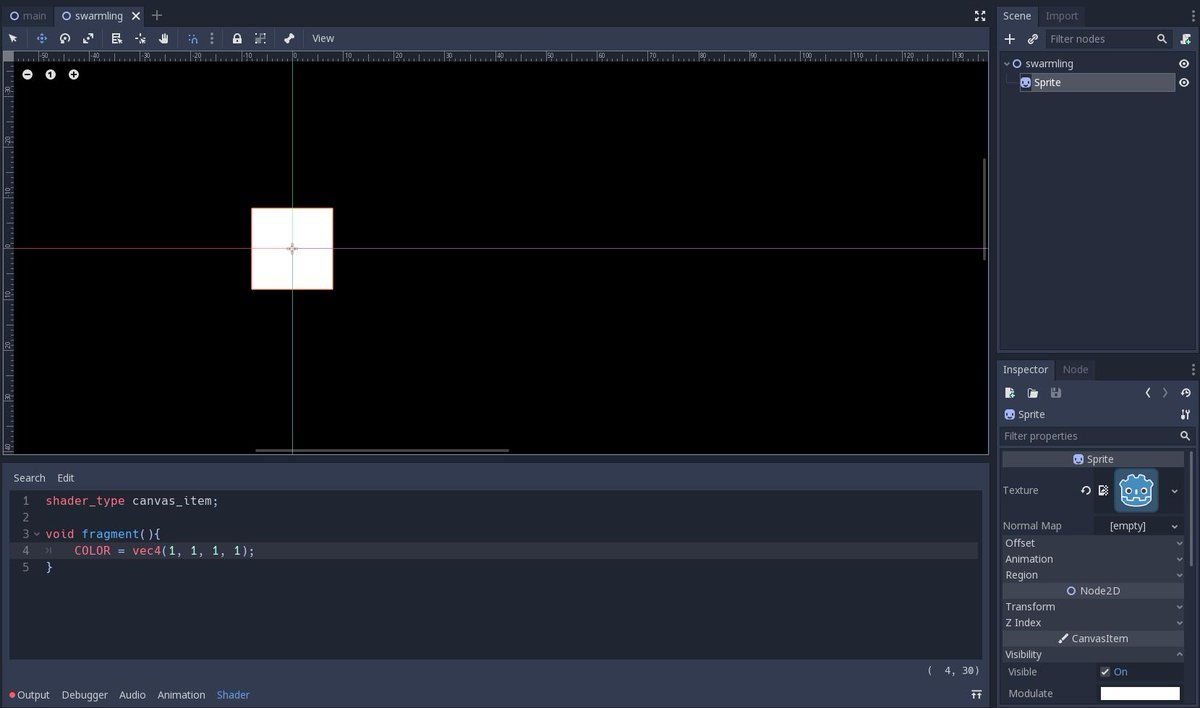Load an existing resource folder icon
1200x708 pixels.
1033,393
